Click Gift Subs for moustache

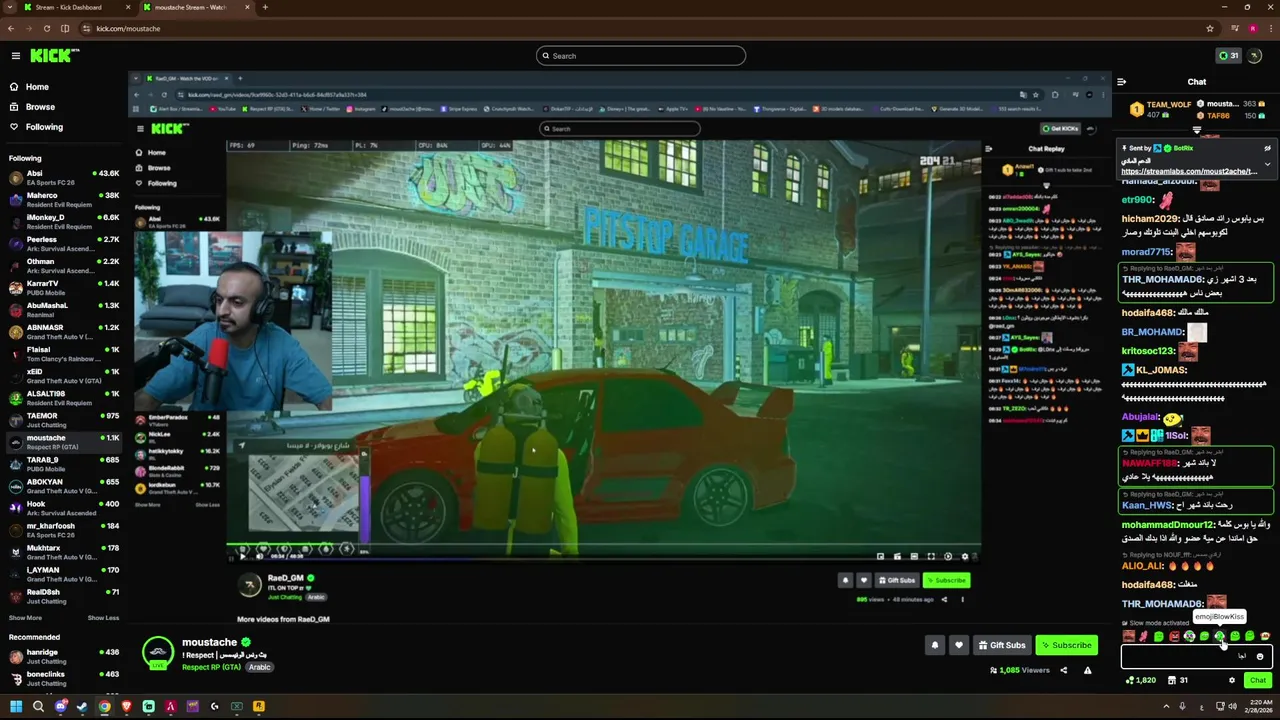click(x=1001, y=645)
